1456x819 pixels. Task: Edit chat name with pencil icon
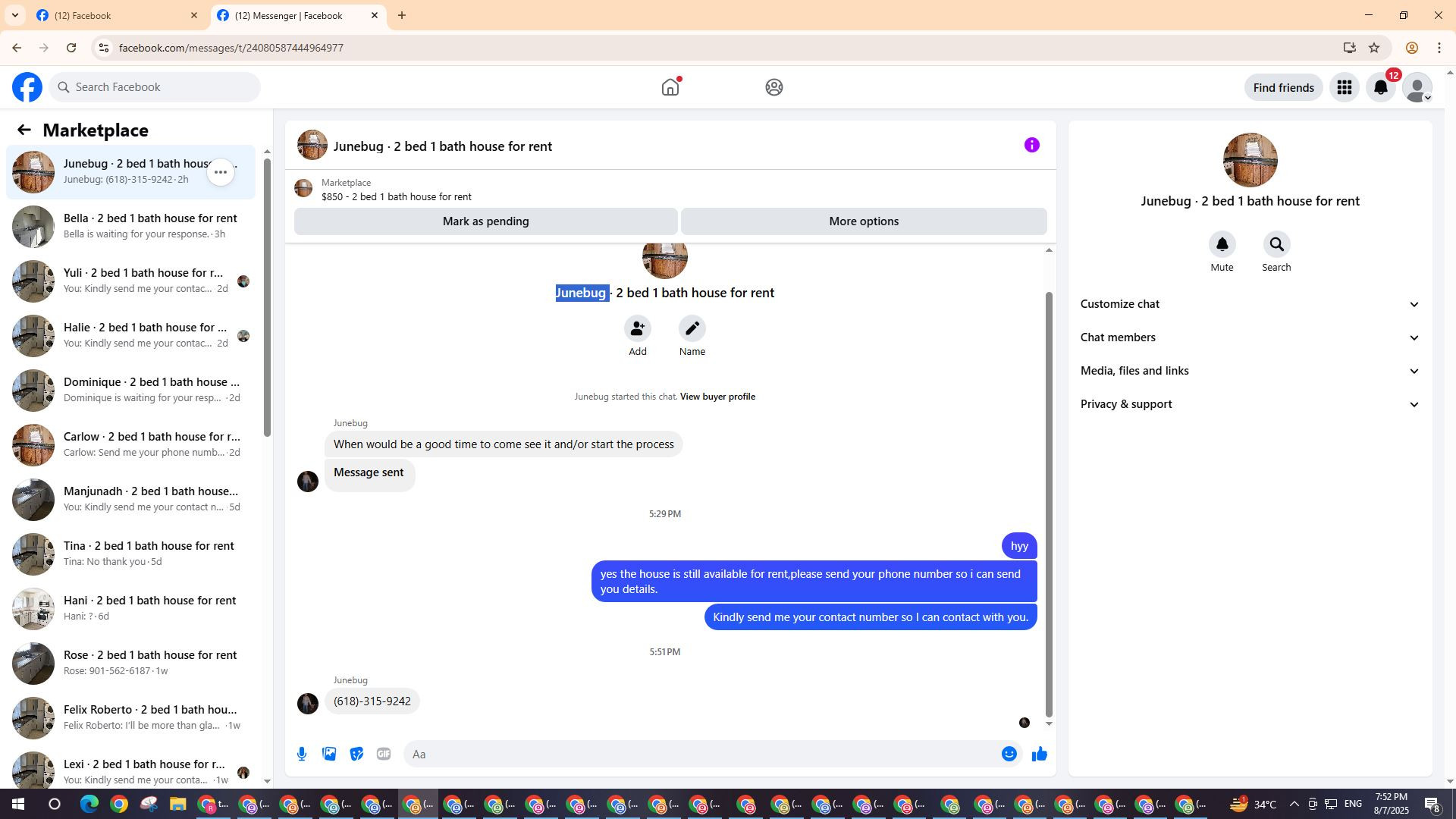[692, 328]
